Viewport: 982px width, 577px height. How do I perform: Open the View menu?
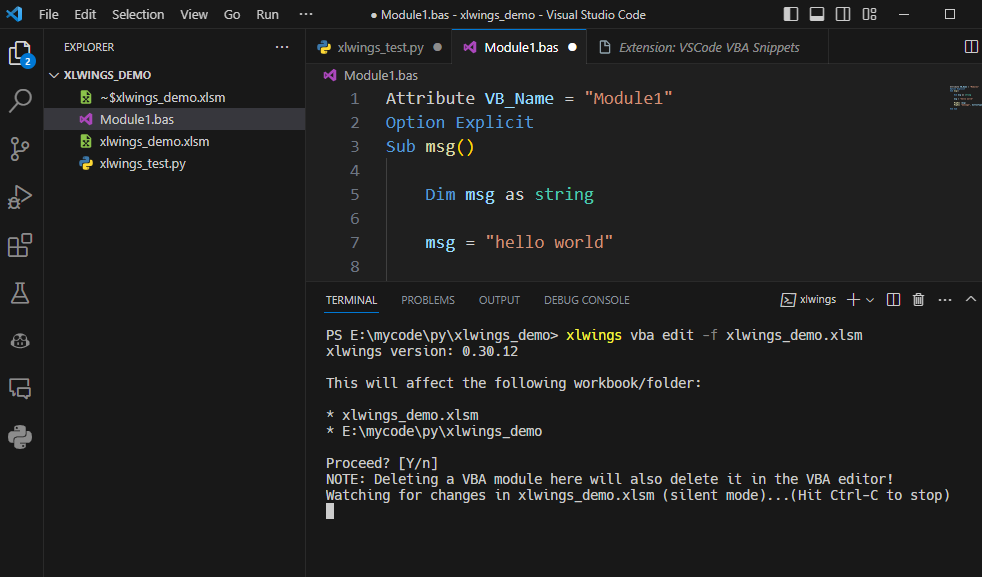pos(194,14)
